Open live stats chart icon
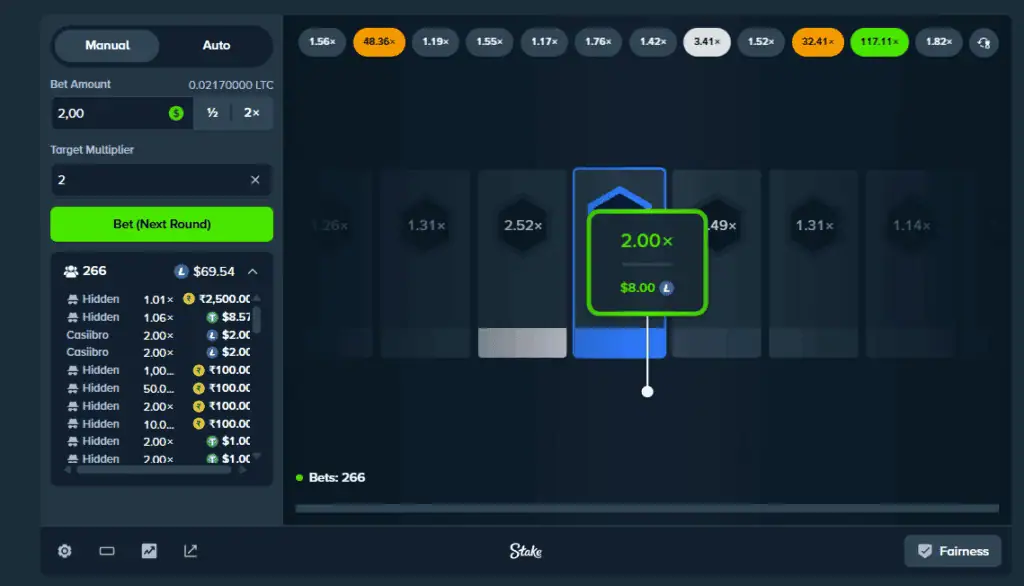 149,551
